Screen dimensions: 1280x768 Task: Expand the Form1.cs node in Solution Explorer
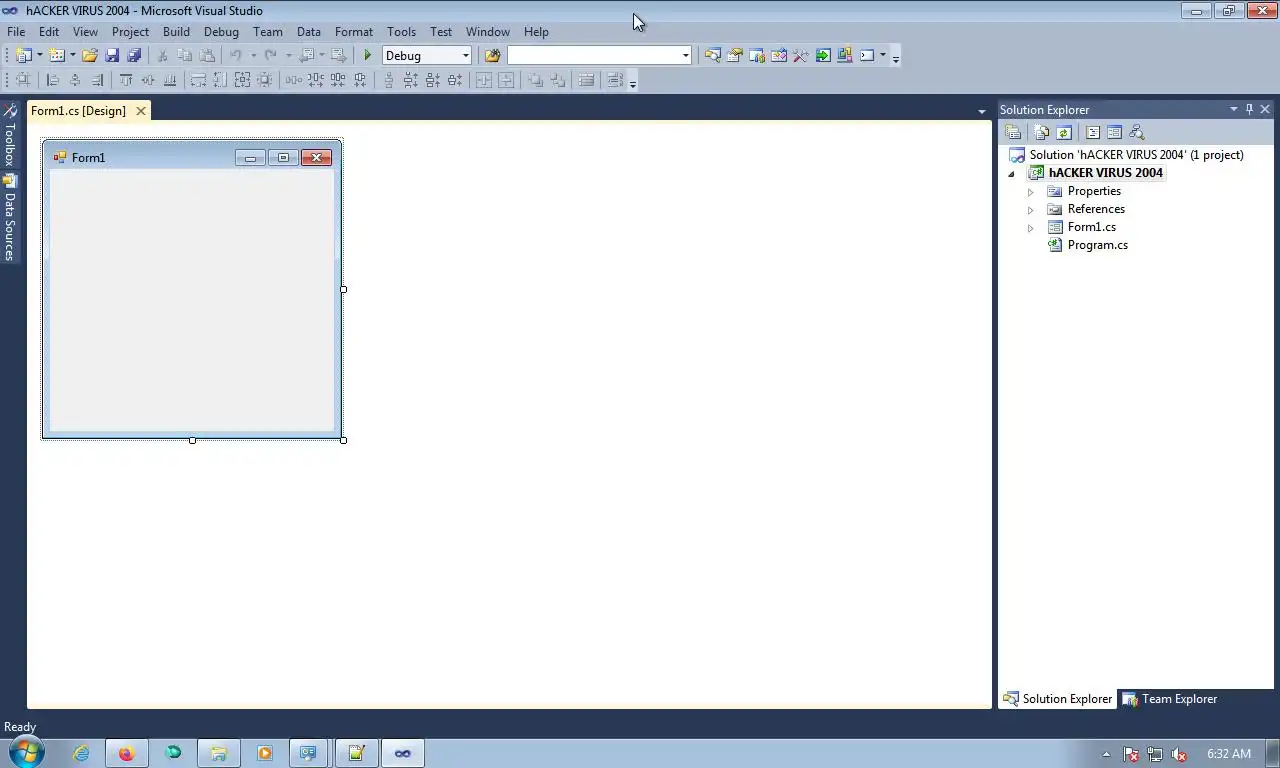click(1031, 227)
